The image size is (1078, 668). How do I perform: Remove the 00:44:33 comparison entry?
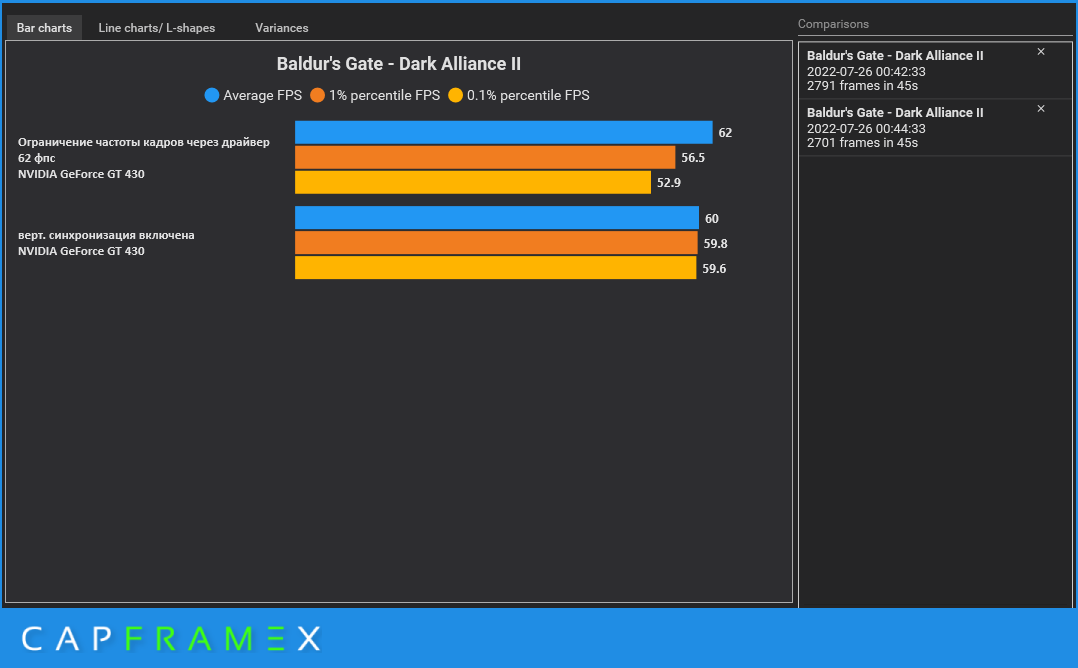tap(1041, 109)
